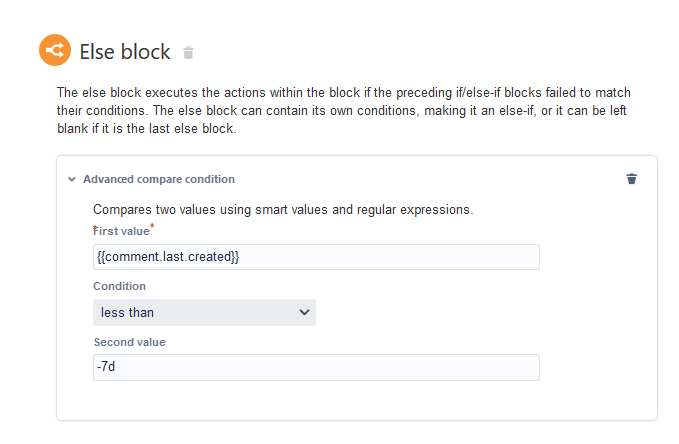Remove the Advanced compare condition via trash icon
679x444 pixels.
pos(631,178)
